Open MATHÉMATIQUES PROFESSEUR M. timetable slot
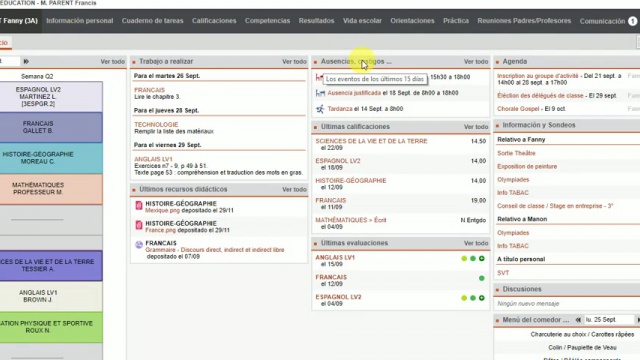 click(x=51, y=189)
